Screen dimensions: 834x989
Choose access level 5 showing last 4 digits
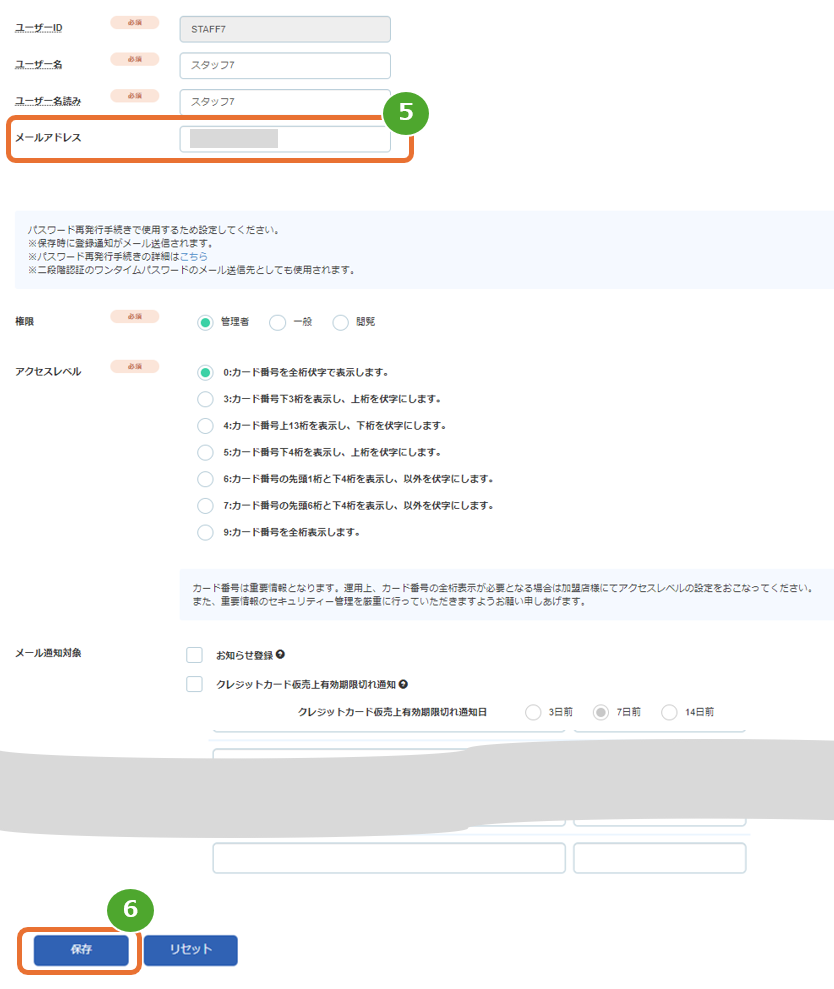[x=205, y=452]
